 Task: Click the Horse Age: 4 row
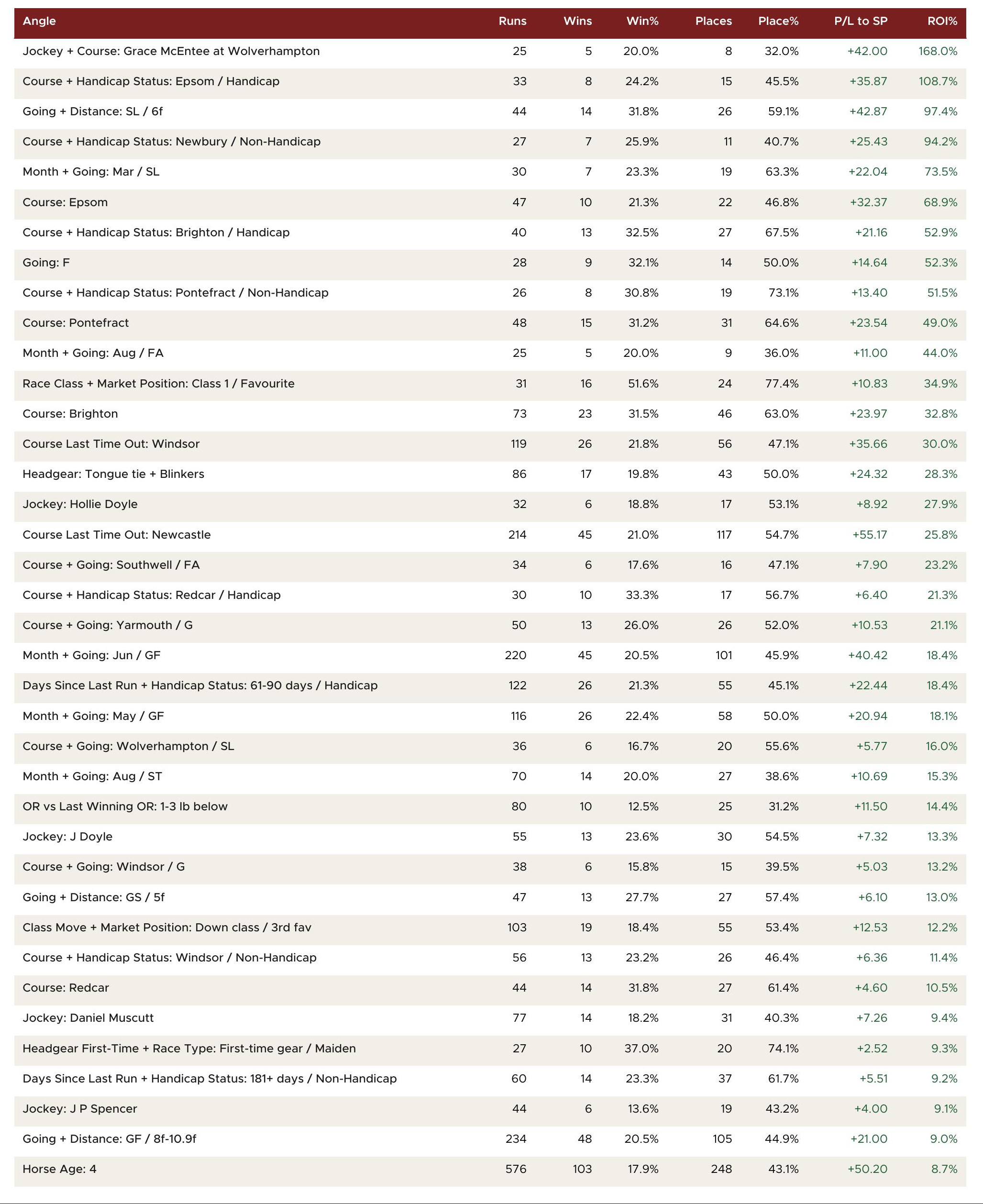click(490, 1169)
